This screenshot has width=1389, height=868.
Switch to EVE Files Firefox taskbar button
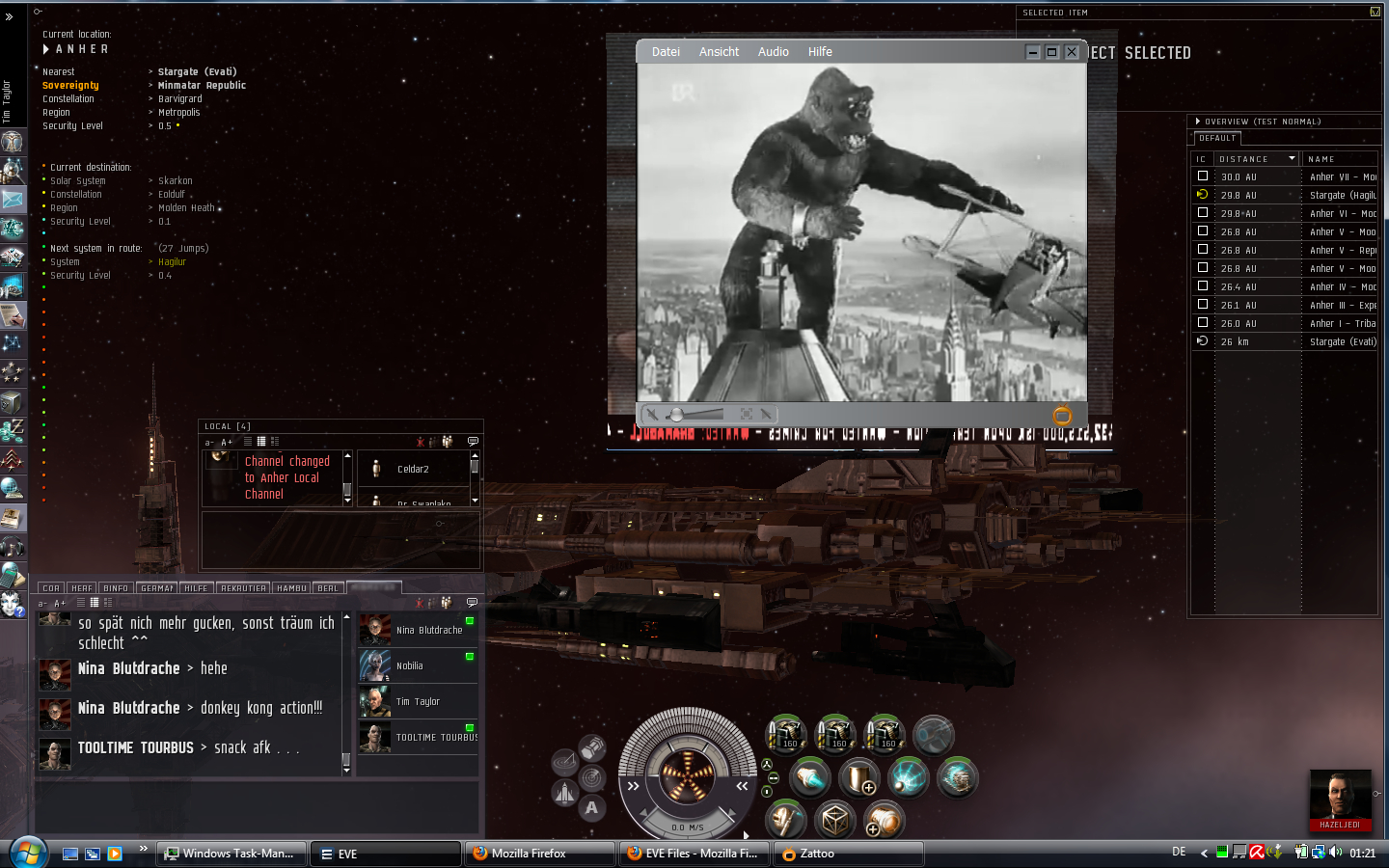point(694,854)
